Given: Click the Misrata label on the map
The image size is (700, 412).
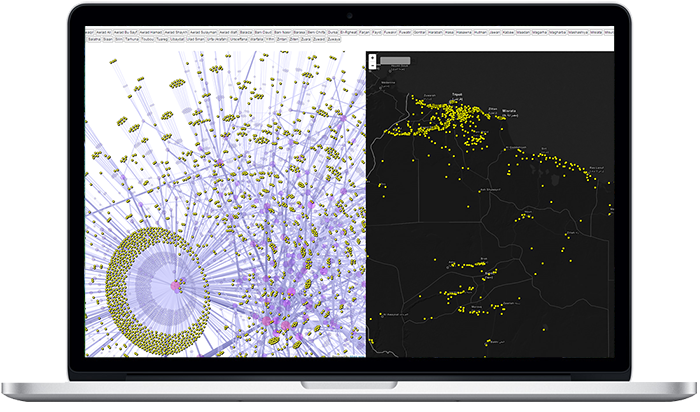Looking at the screenshot, I should click(509, 111).
